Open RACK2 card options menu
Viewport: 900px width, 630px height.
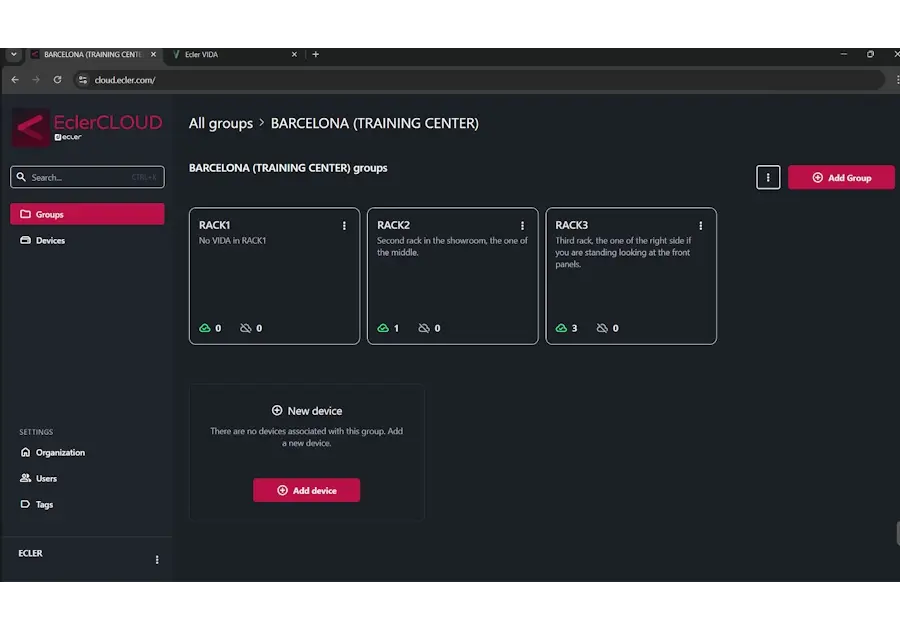(x=522, y=225)
